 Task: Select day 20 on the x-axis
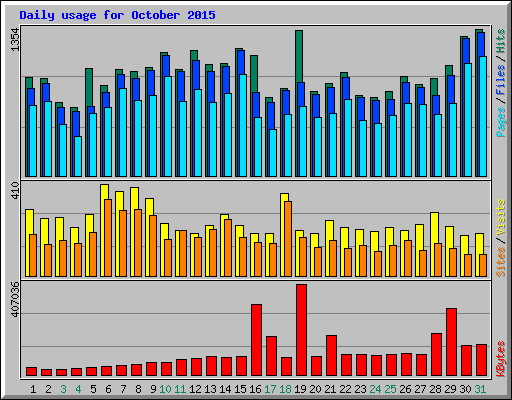315,389
